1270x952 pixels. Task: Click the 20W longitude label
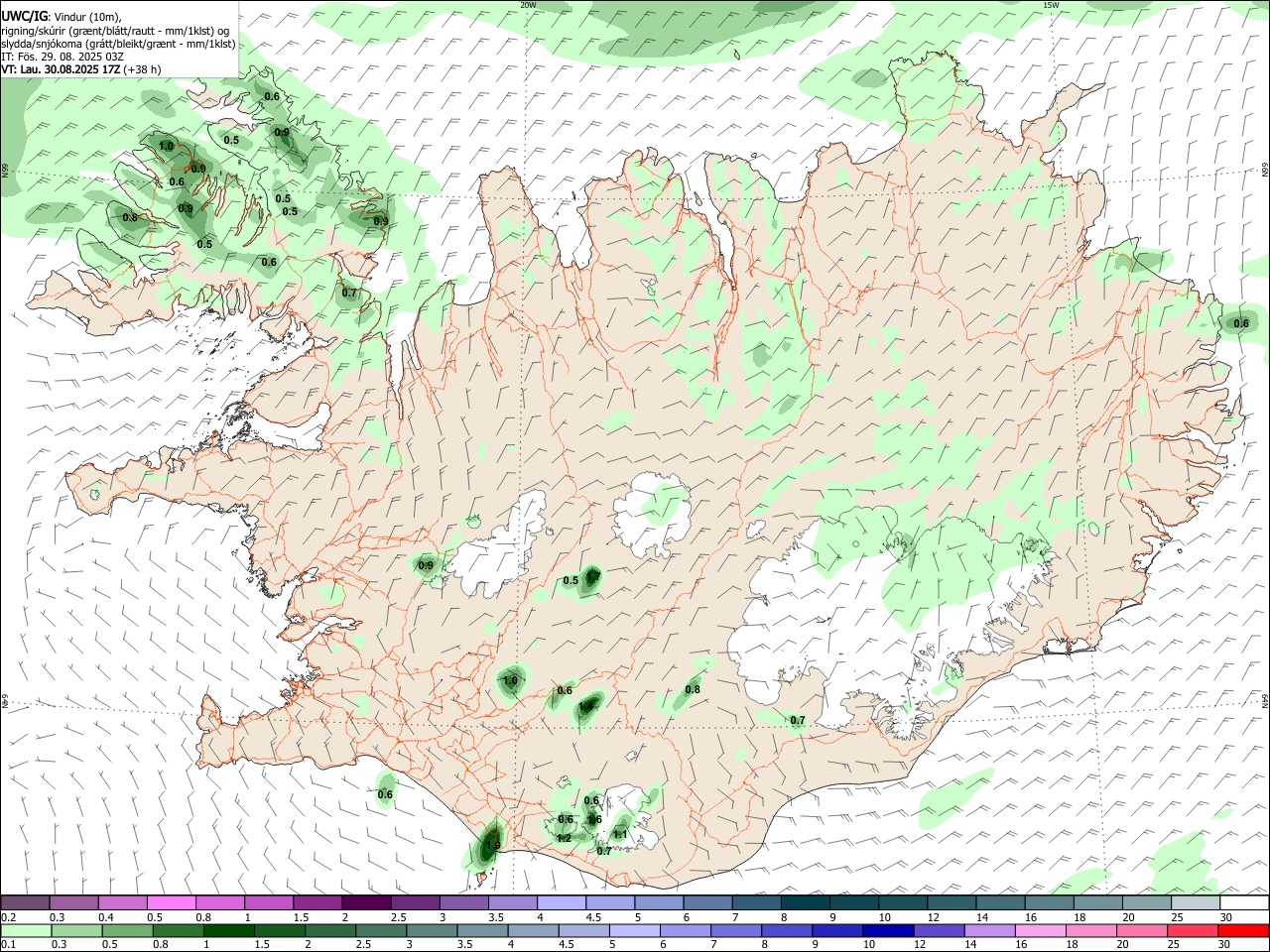(528, 5)
